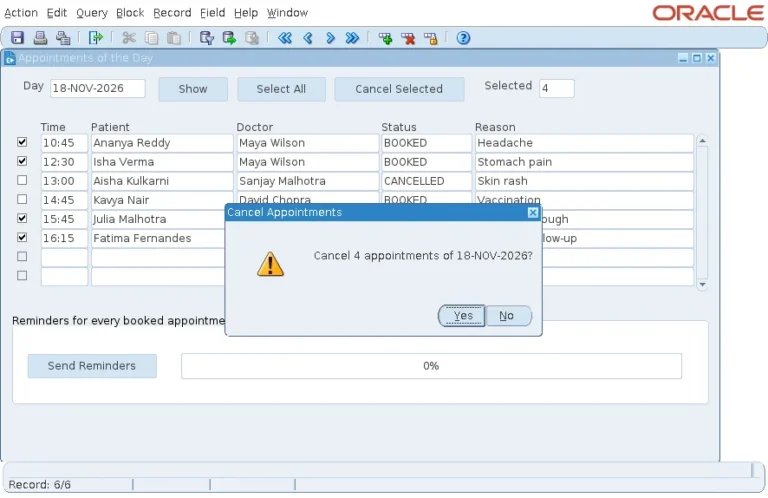
Task: Click the Copy icon
Action: click(151, 38)
